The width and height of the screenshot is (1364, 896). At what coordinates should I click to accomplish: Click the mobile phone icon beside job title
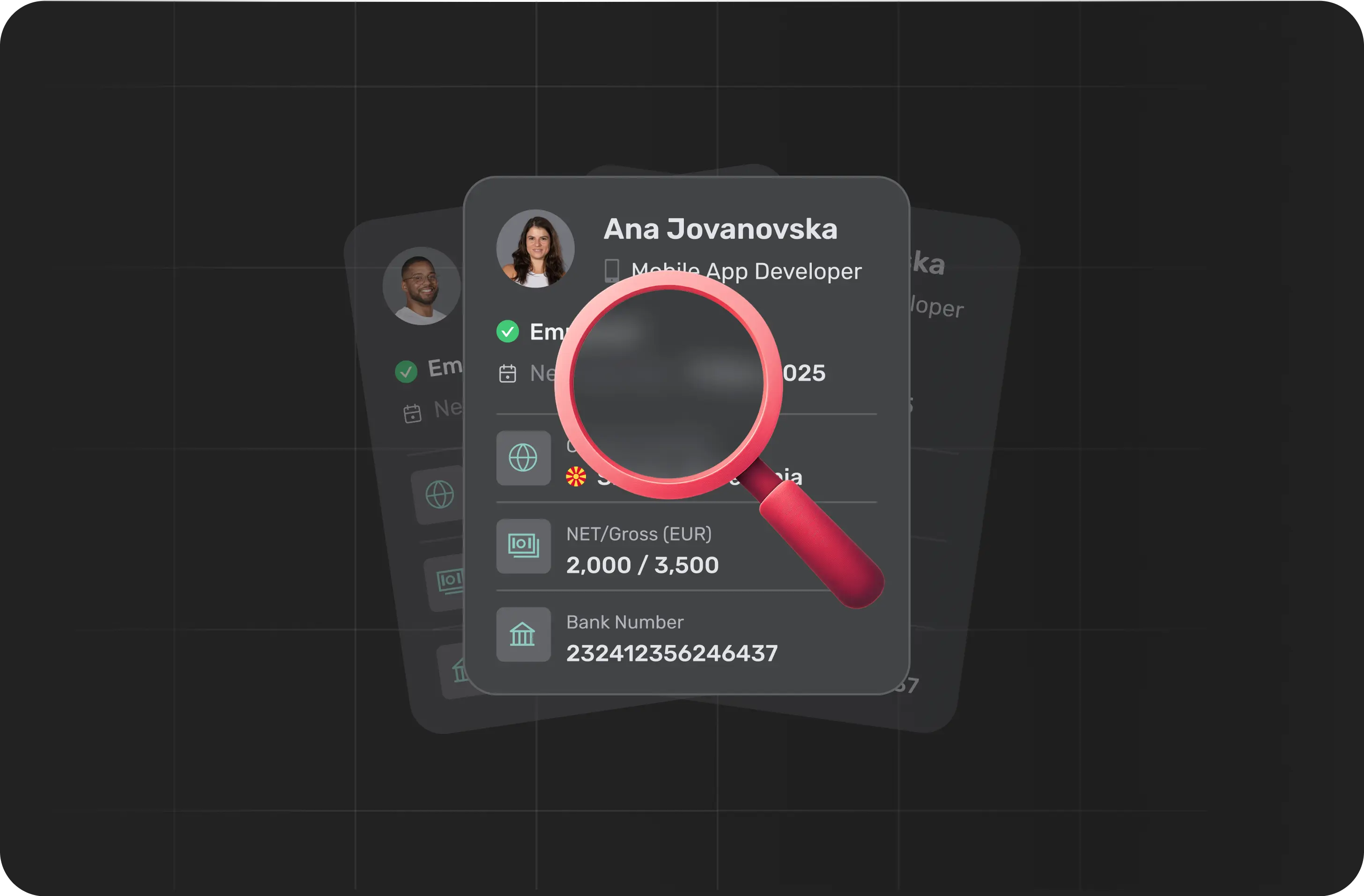pyautogui.click(x=612, y=270)
